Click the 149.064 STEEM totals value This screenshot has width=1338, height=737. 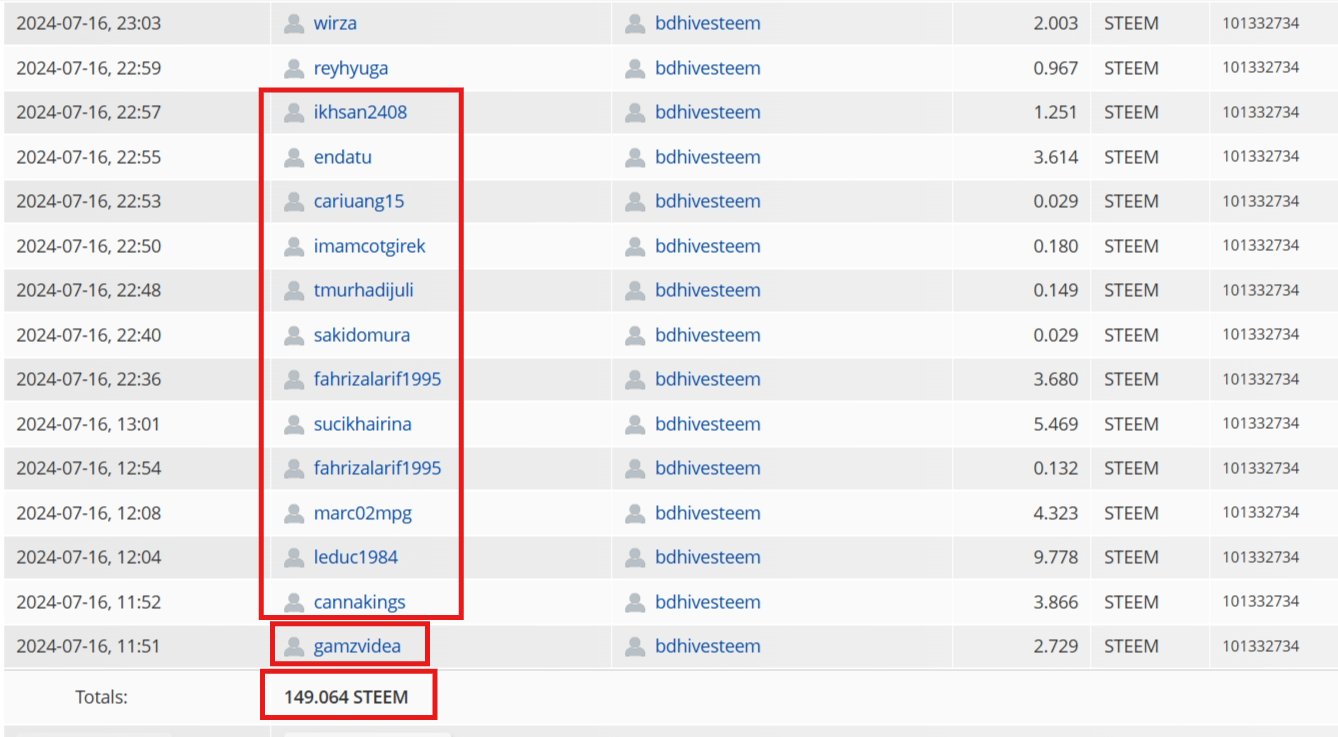[x=346, y=697]
